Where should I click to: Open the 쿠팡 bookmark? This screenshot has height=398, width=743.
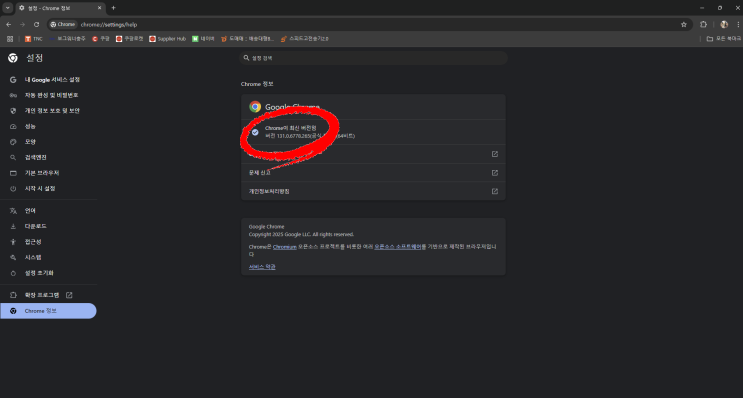101,39
